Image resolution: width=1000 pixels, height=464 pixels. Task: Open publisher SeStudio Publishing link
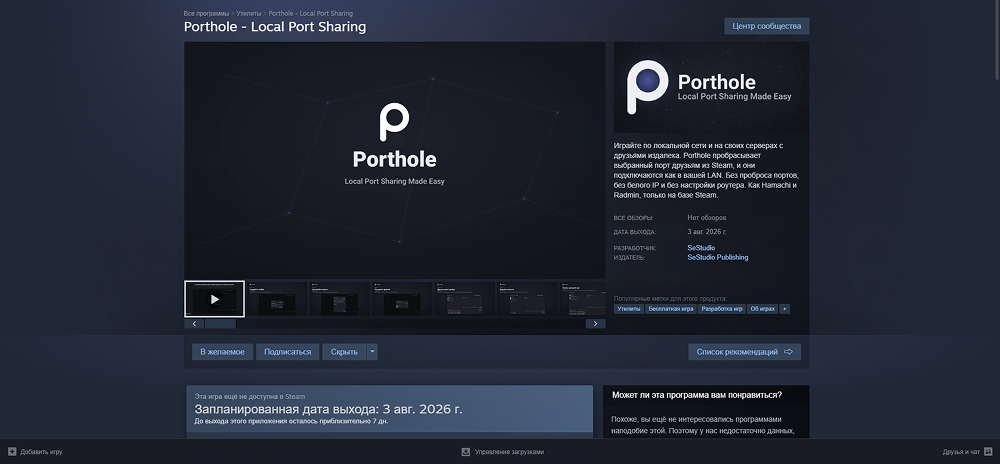click(x=717, y=257)
